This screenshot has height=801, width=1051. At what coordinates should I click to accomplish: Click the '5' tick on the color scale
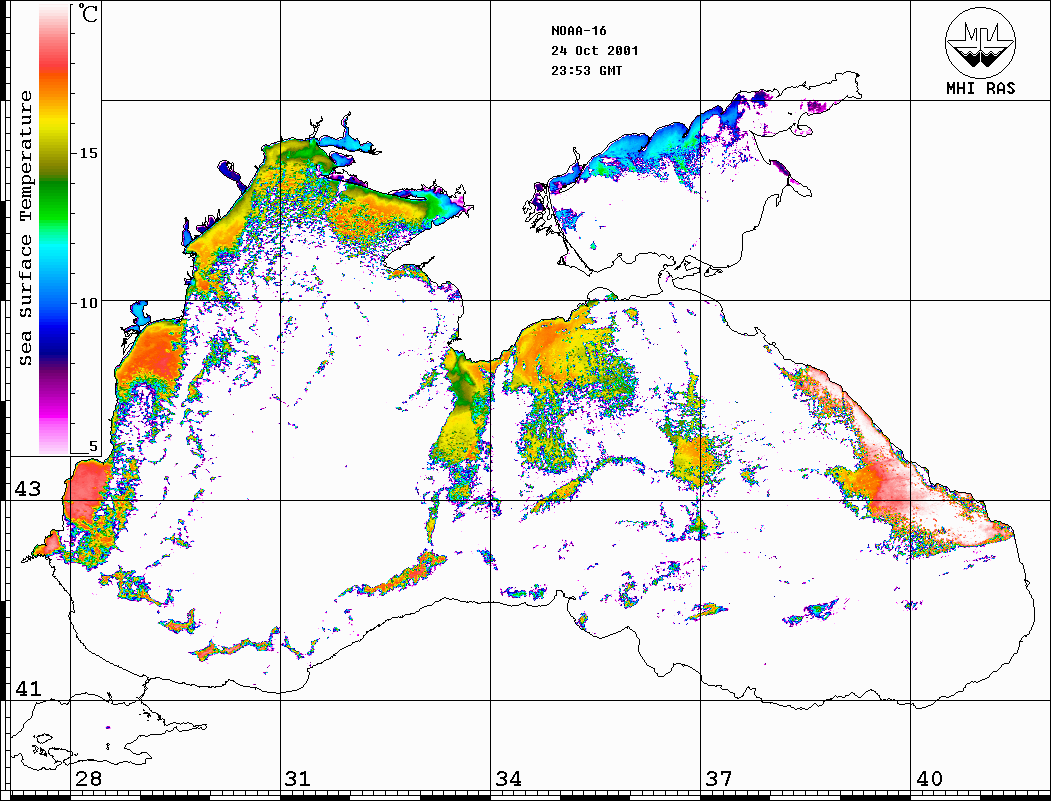click(93, 446)
